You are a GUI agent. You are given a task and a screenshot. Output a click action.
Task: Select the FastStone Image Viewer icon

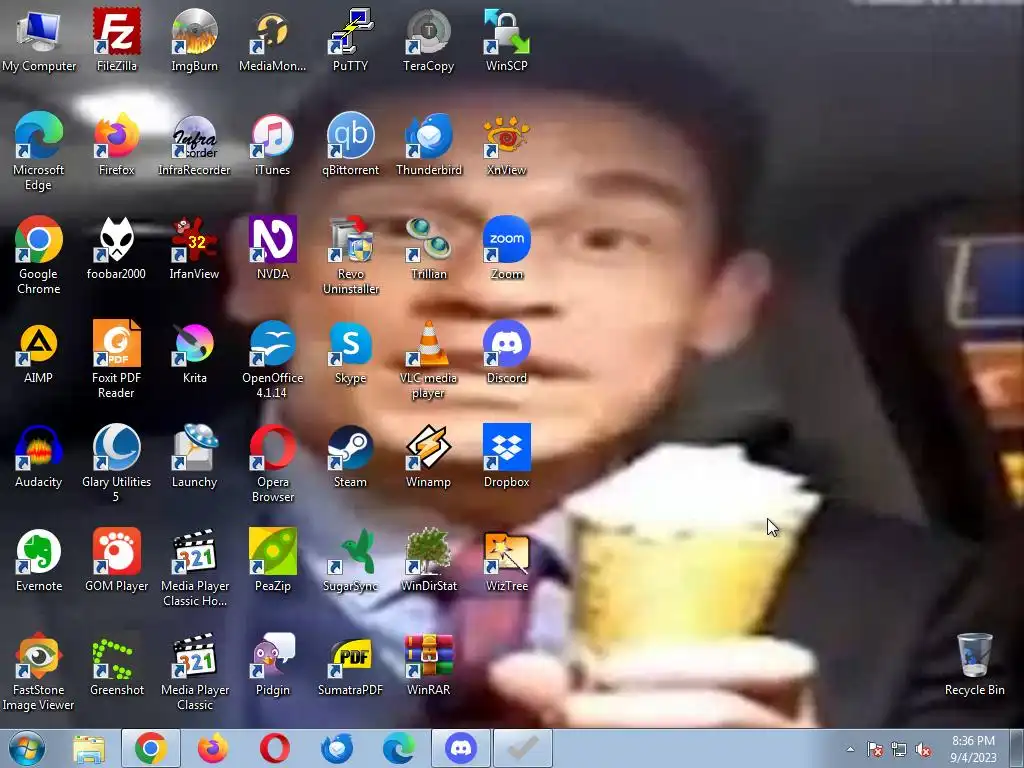click(x=39, y=671)
